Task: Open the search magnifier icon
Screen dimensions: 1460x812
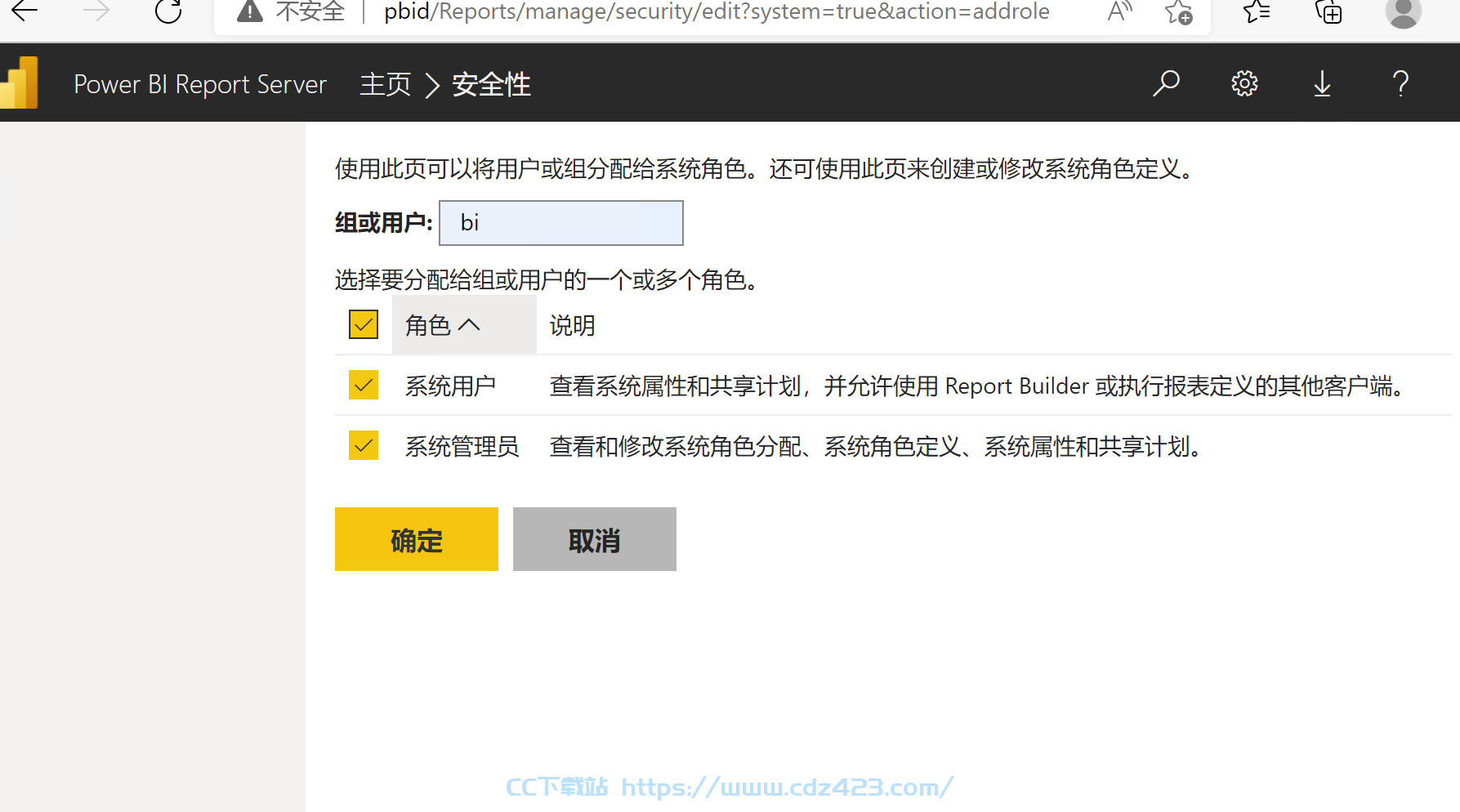Action: tap(1166, 83)
